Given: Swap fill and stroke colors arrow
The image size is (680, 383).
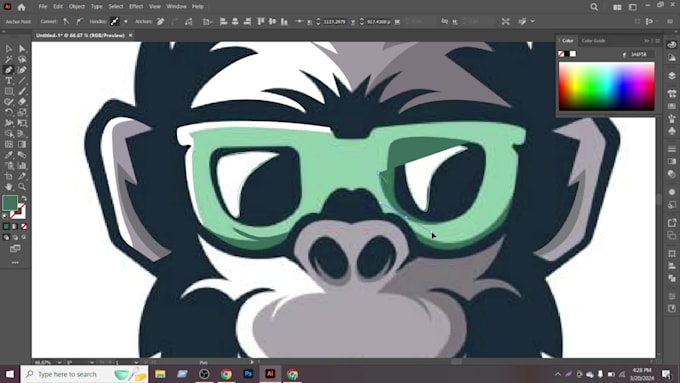Looking at the screenshot, I should pyautogui.click(x=24, y=199).
